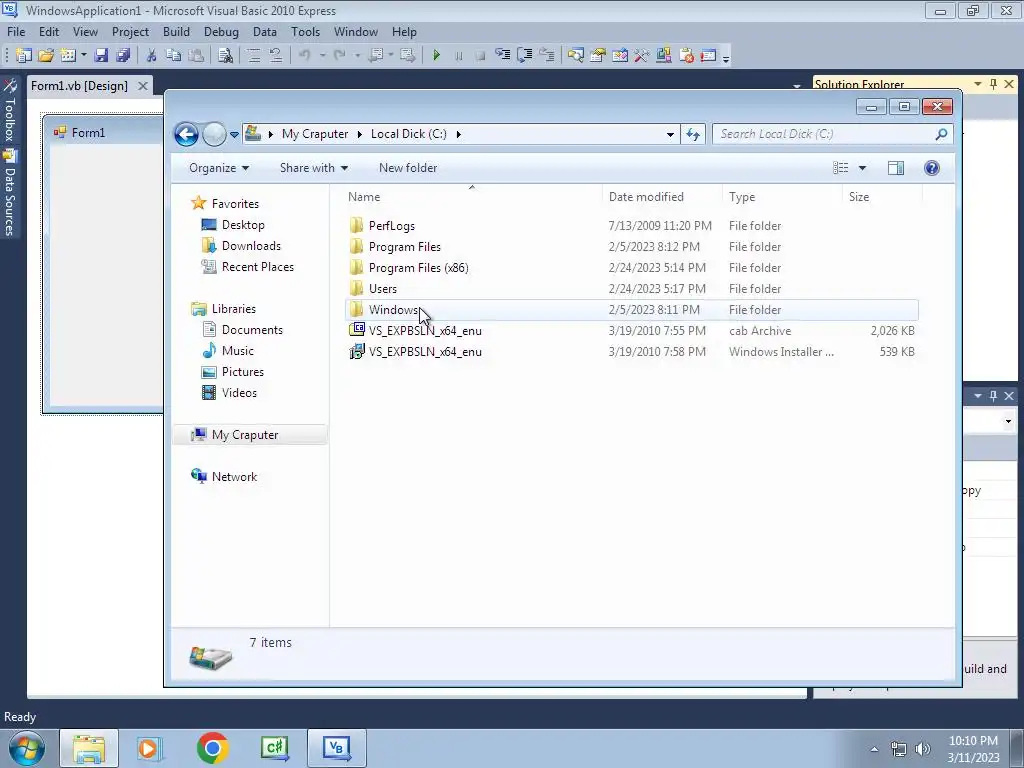Open the File menu
Image resolution: width=1024 pixels, height=768 pixels.
pos(16,31)
